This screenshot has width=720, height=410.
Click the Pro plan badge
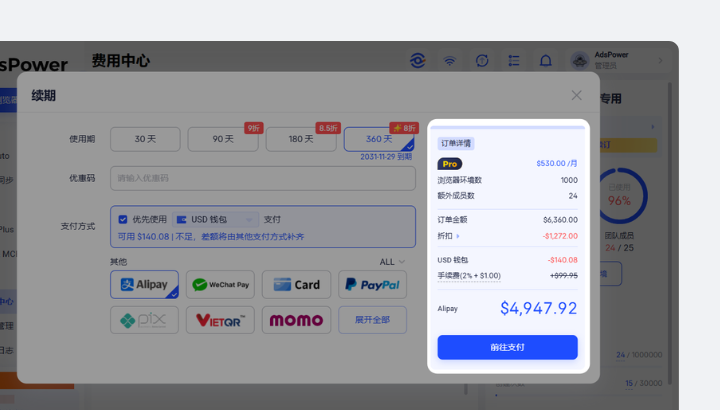pos(450,164)
